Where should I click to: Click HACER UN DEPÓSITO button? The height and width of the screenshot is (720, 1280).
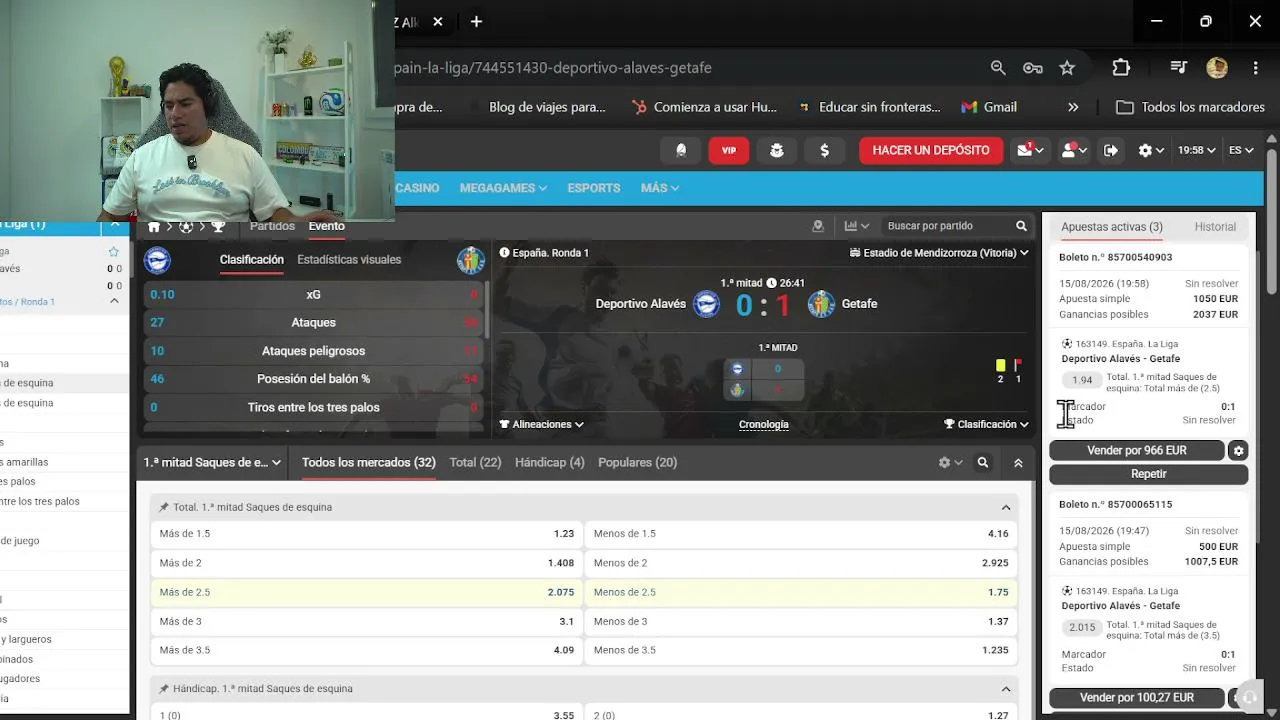931,150
